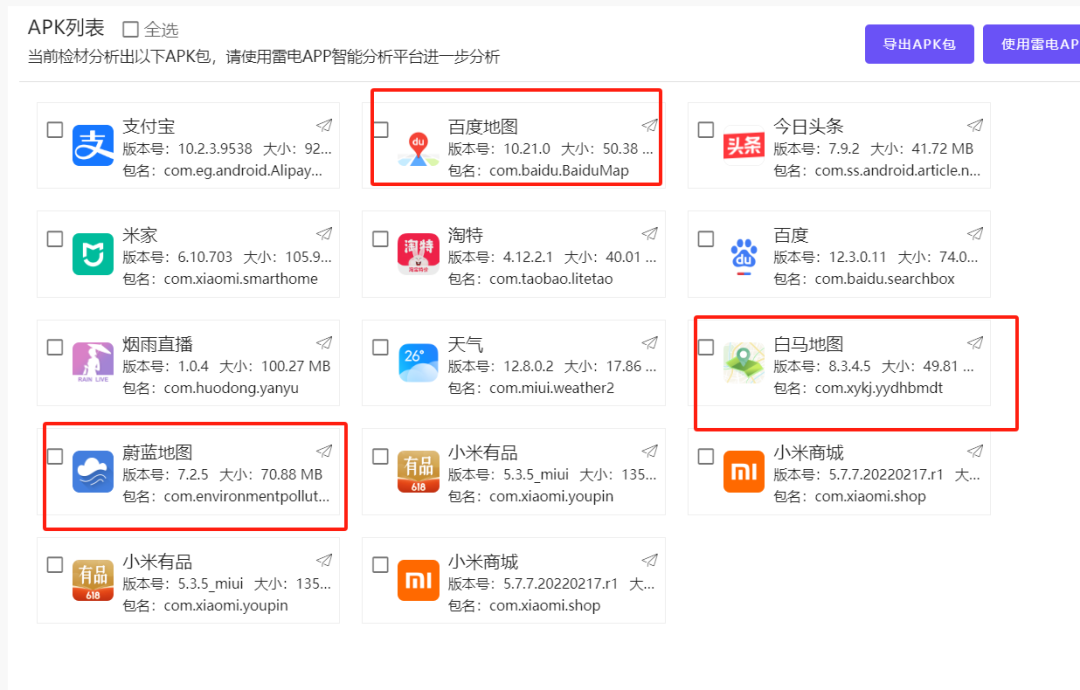Screen dimensions: 1080x690
Task: Click the 今日头条 app icon
Action: coord(744,145)
